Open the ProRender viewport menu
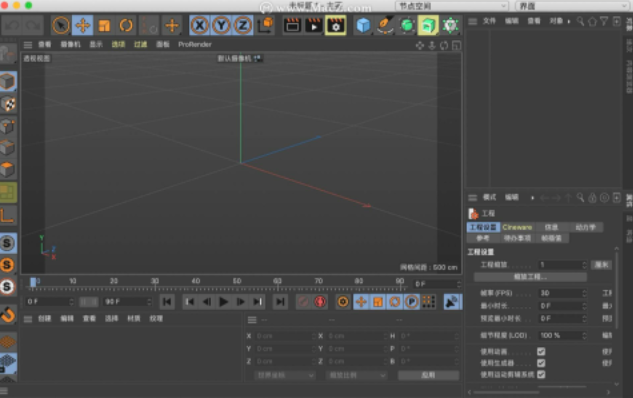The width and height of the screenshot is (633, 398). click(x=195, y=44)
